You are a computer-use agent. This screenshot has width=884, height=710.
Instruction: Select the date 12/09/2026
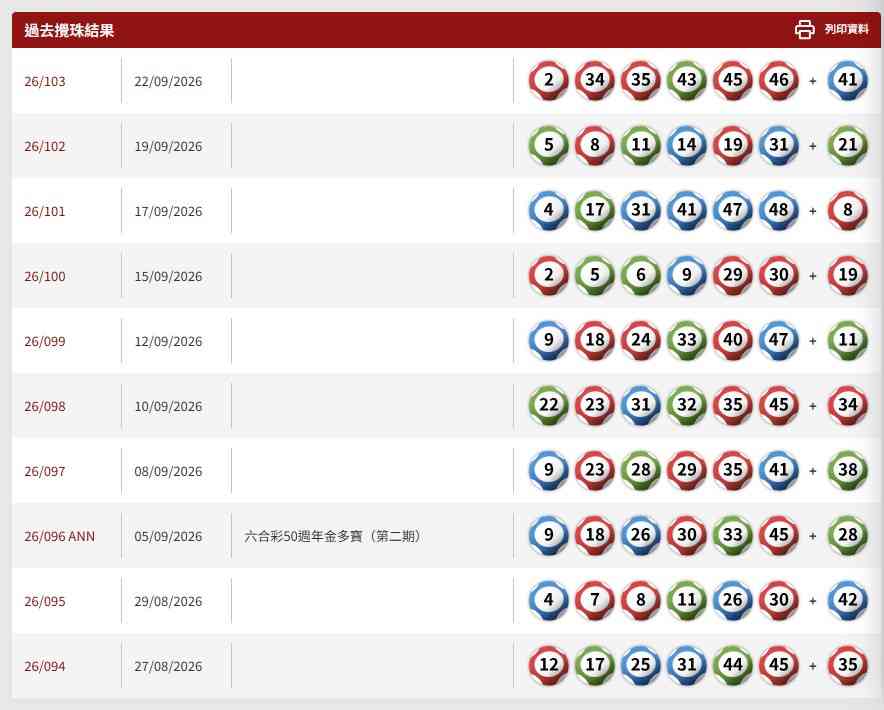tap(168, 341)
